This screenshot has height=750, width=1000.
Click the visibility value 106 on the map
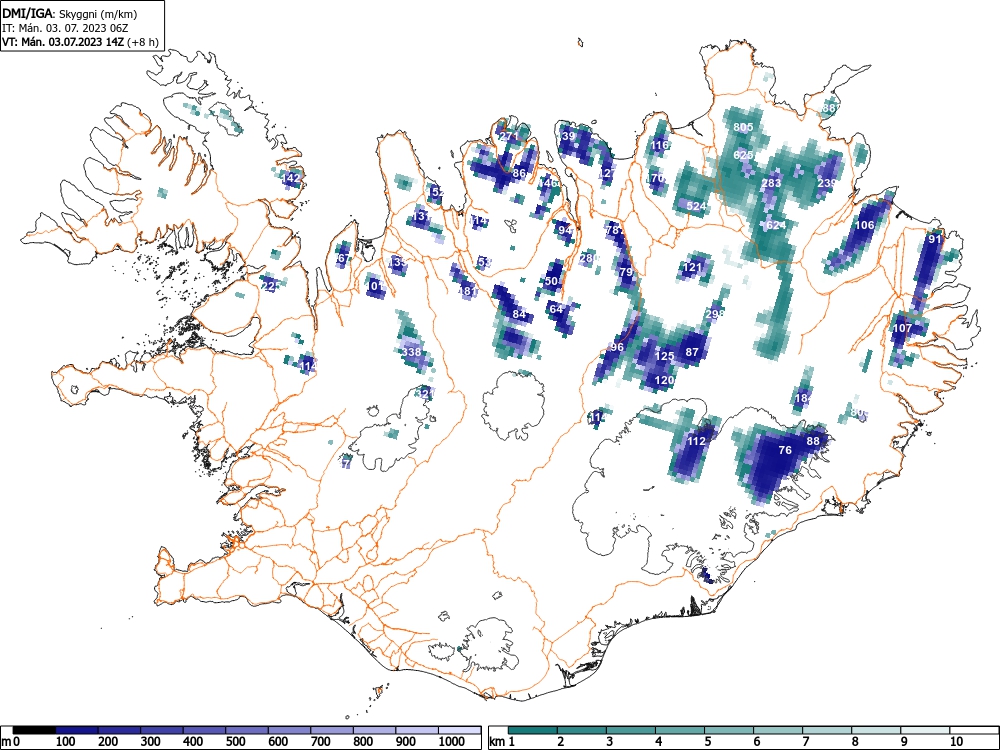pos(864,225)
